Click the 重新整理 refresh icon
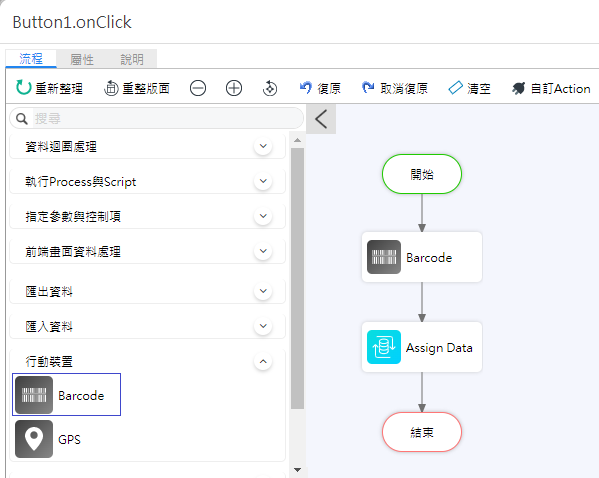The width and height of the screenshot is (599, 478). click(23, 87)
